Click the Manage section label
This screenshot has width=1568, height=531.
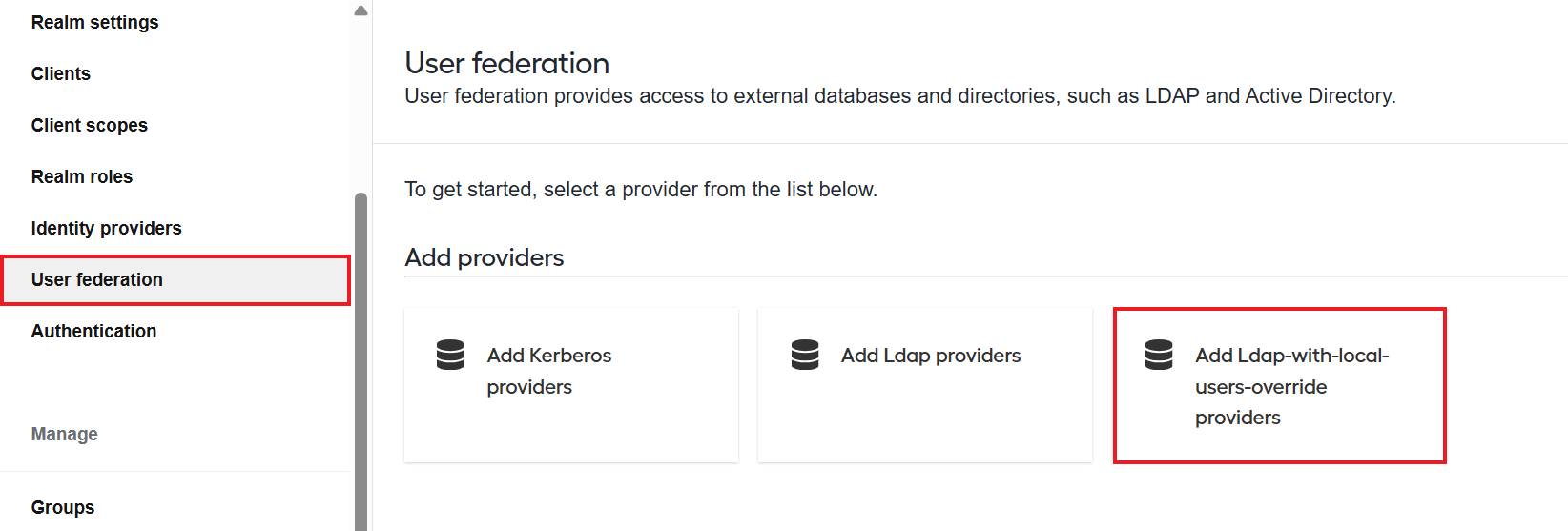pos(65,434)
